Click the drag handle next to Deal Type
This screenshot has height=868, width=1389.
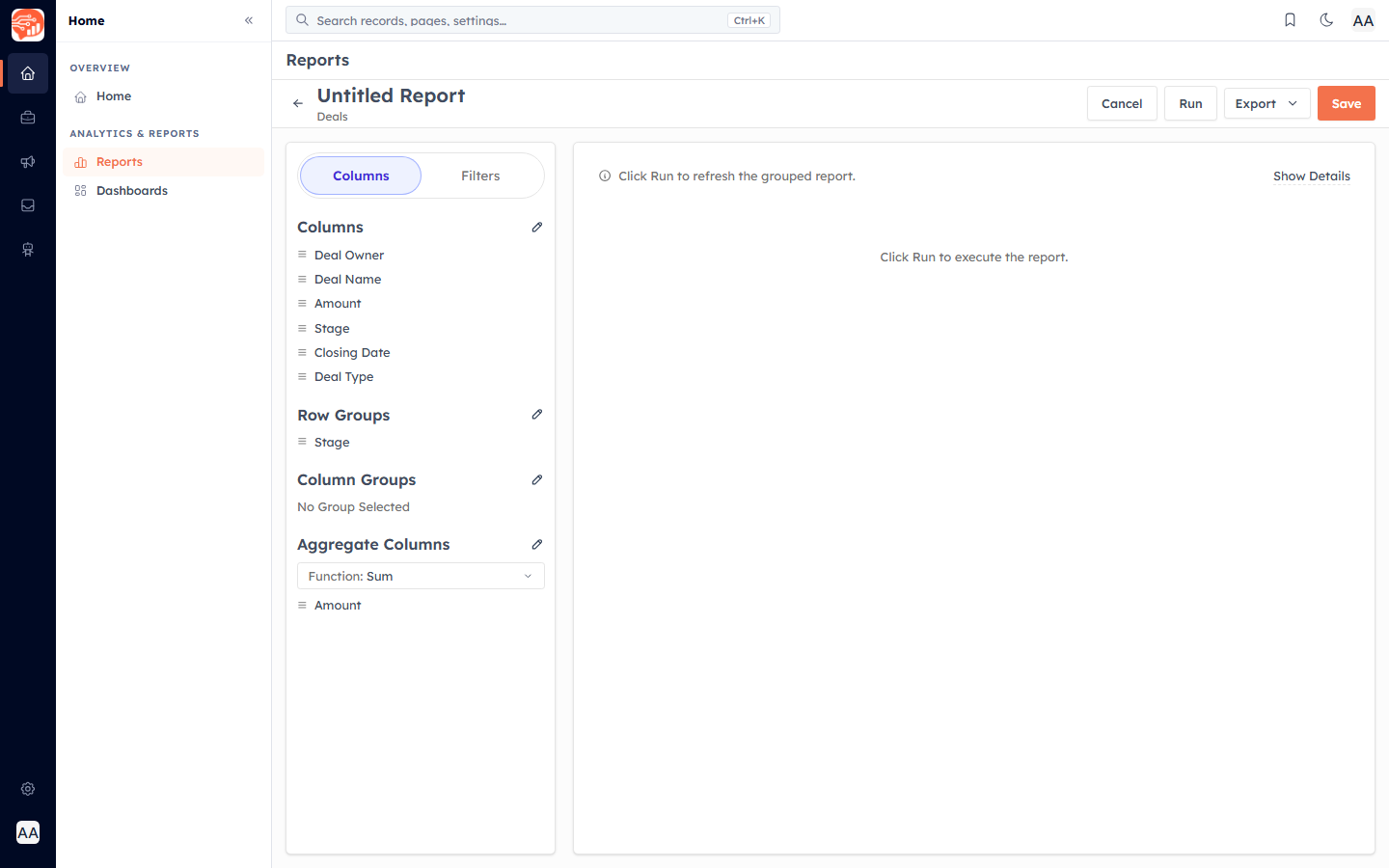302,376
